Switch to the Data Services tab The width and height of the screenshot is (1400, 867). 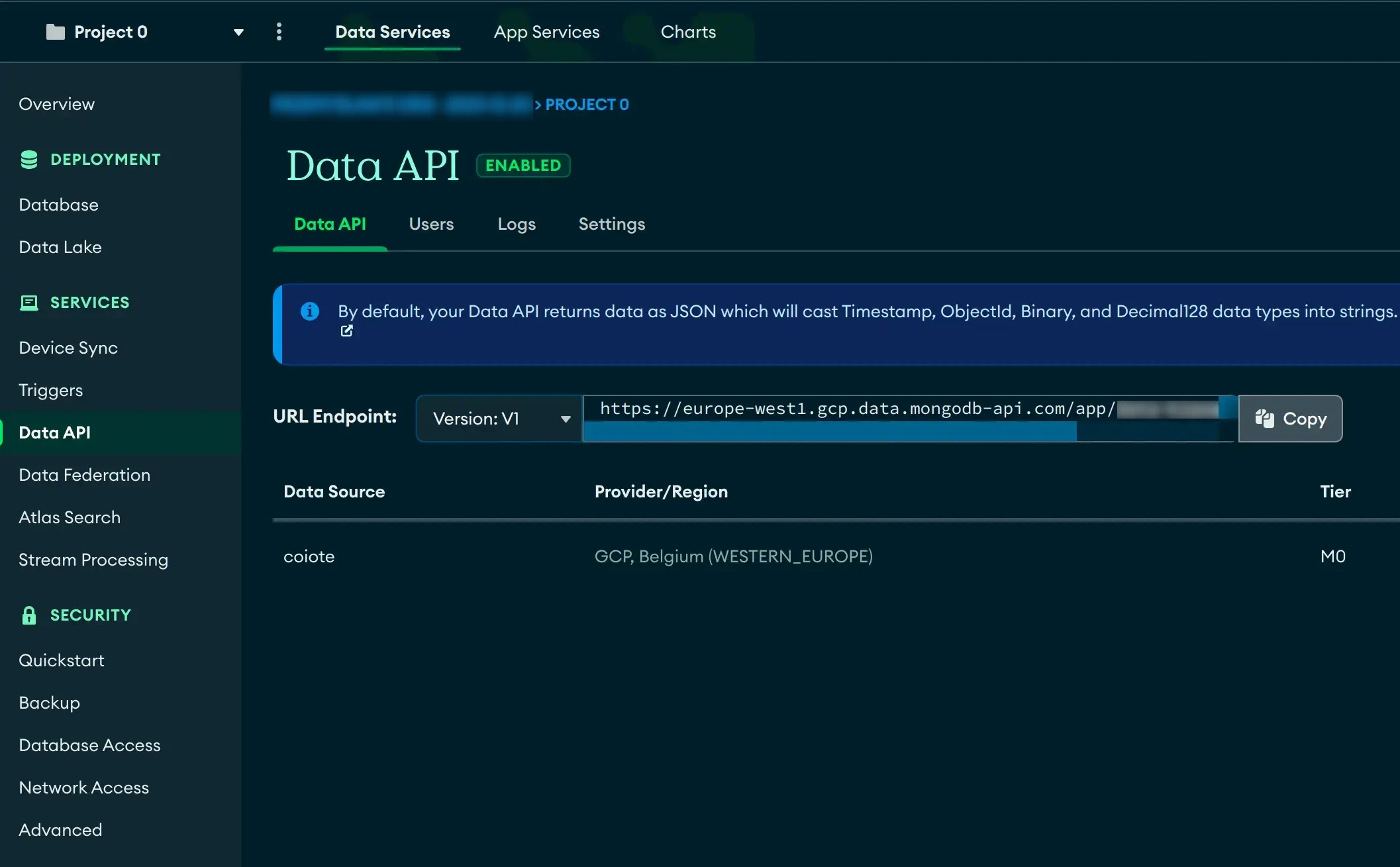(x=393, y=32)
